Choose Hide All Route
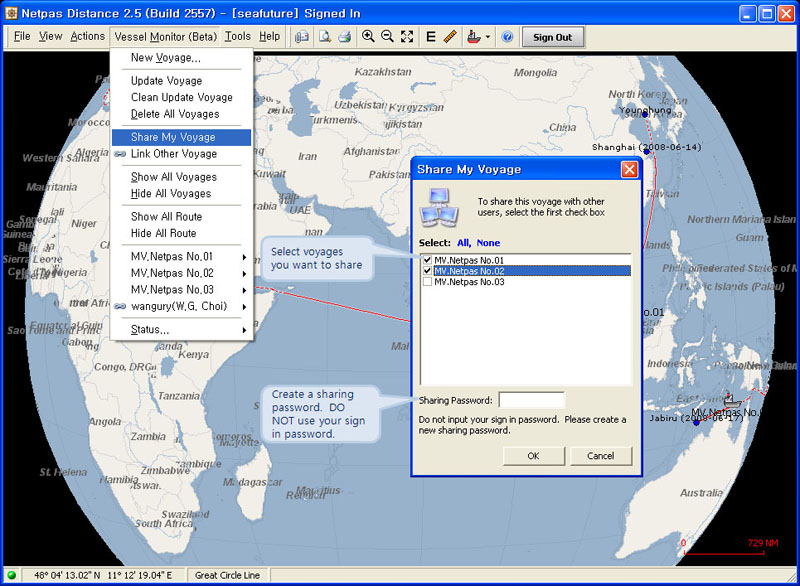 pyautogui.click(x=181, y=234)
